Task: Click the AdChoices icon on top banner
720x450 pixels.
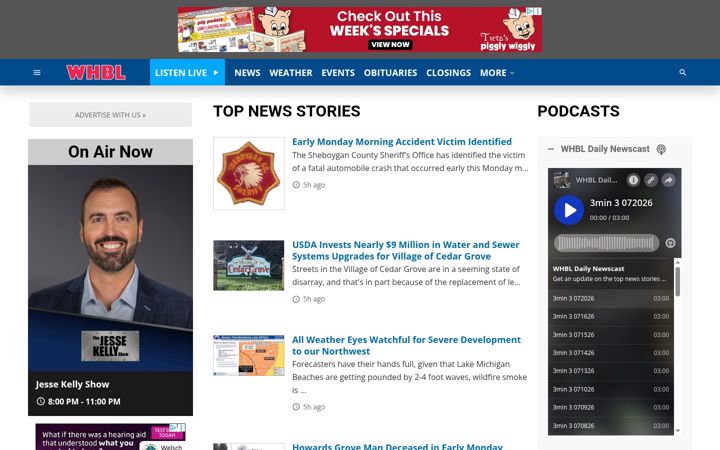Action: (x=529, y=11)
